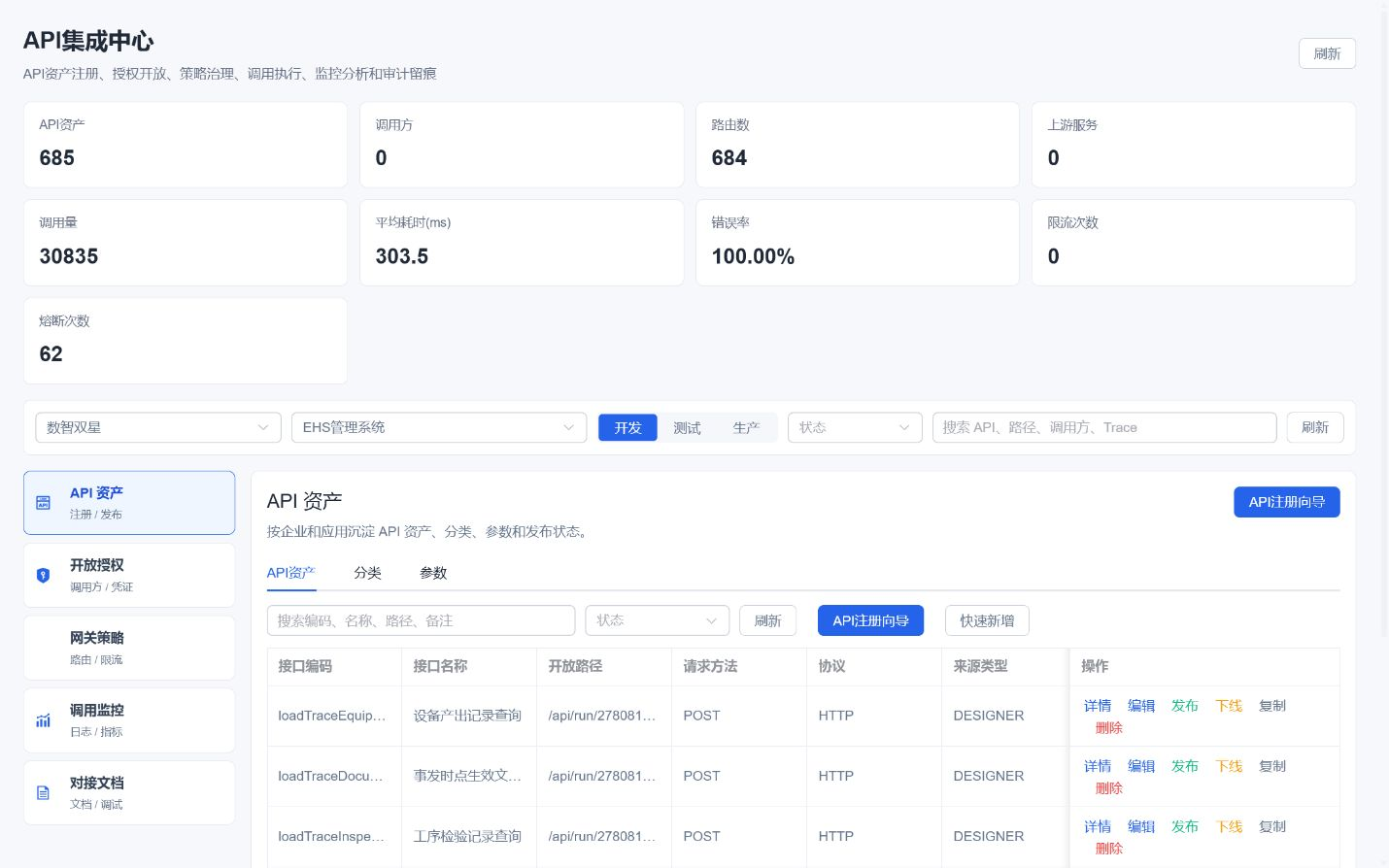Click the 开放授权 shield icon
The image size is (1389, 868).
click(43, 575)
